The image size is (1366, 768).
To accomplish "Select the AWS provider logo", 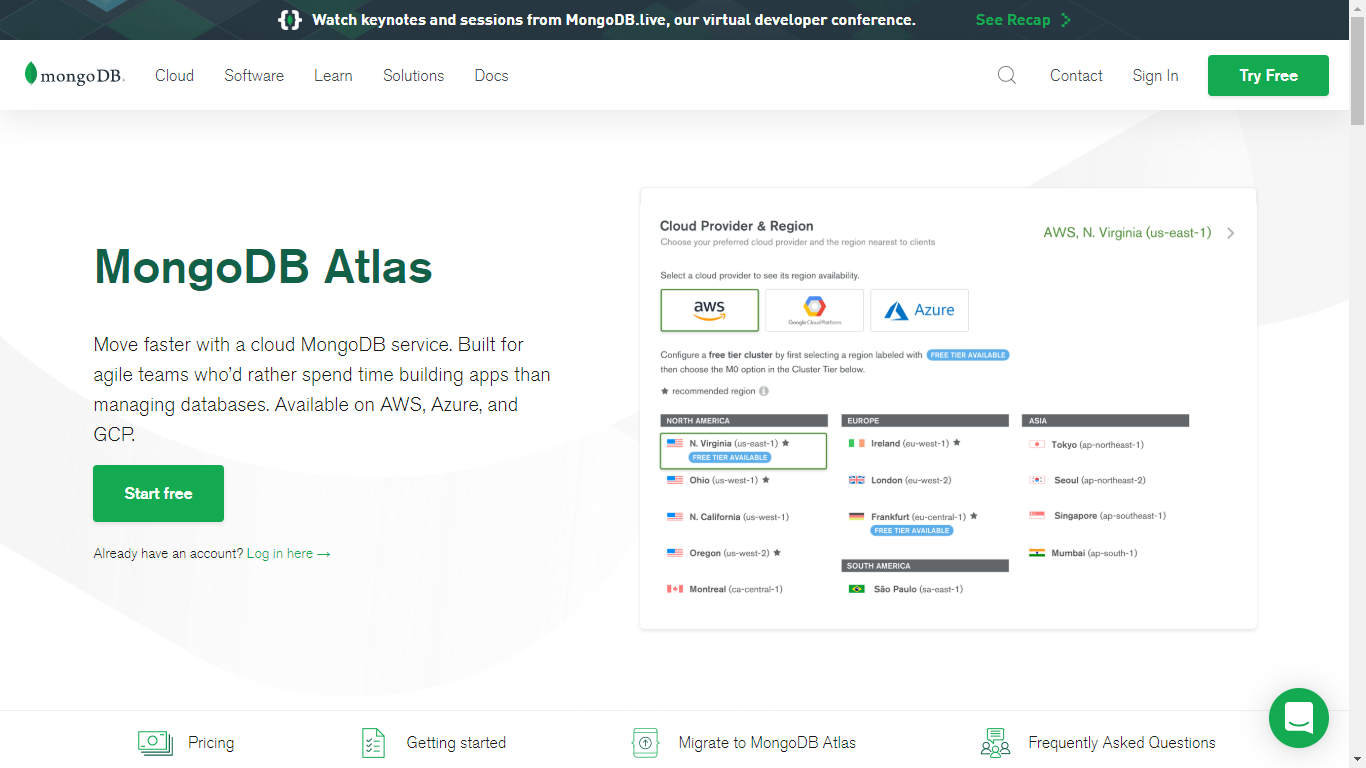I will [x=709, y=310].
